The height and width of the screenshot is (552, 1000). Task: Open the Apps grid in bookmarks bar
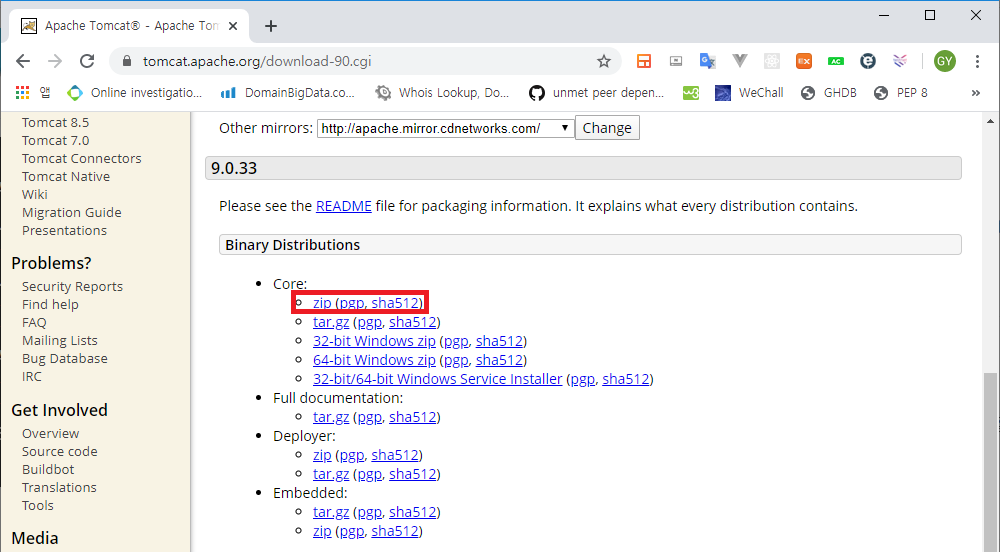22,92
